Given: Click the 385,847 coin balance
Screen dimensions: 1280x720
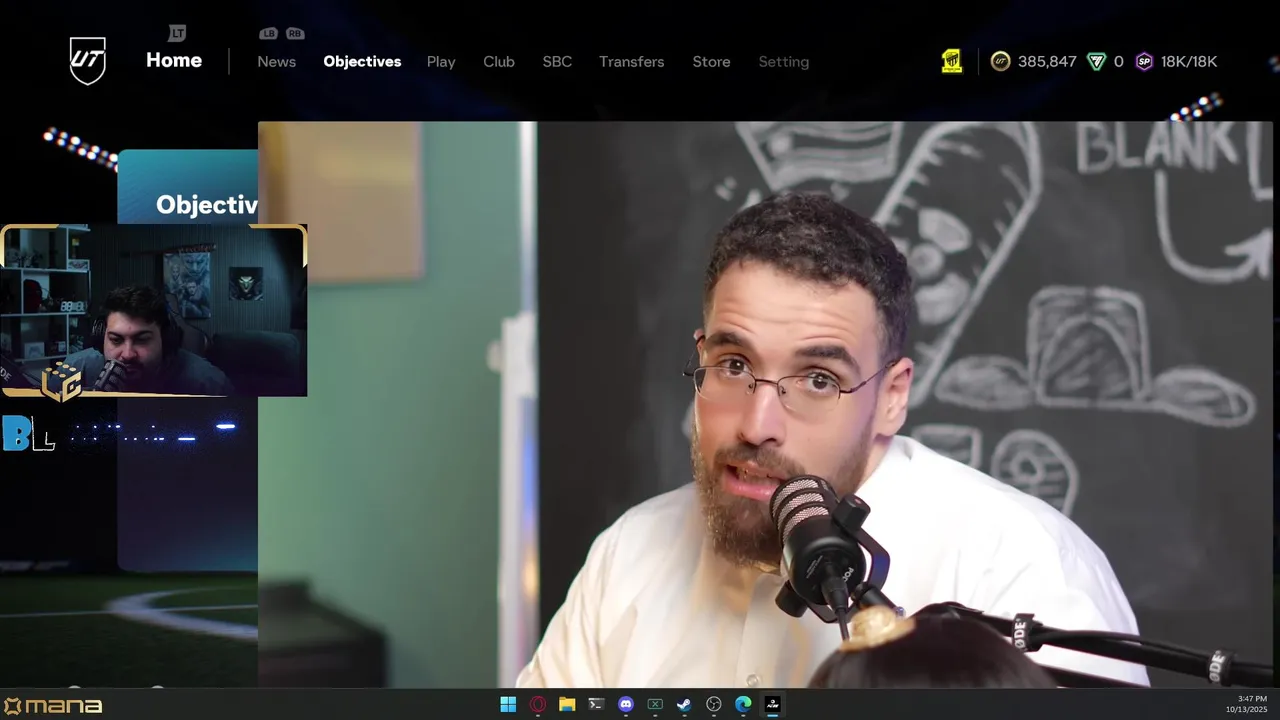Looking at the screenshot, I should [x=1047, y=62].
